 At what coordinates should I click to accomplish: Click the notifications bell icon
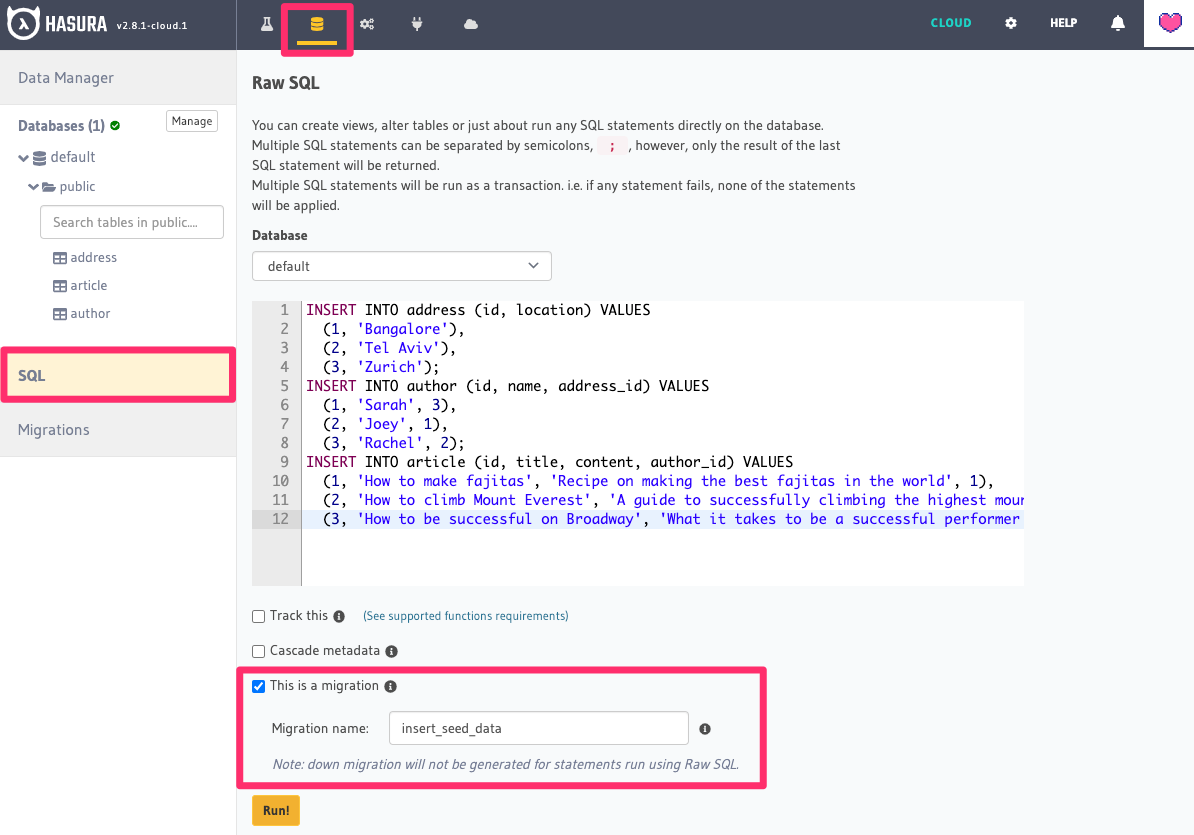1117,22
